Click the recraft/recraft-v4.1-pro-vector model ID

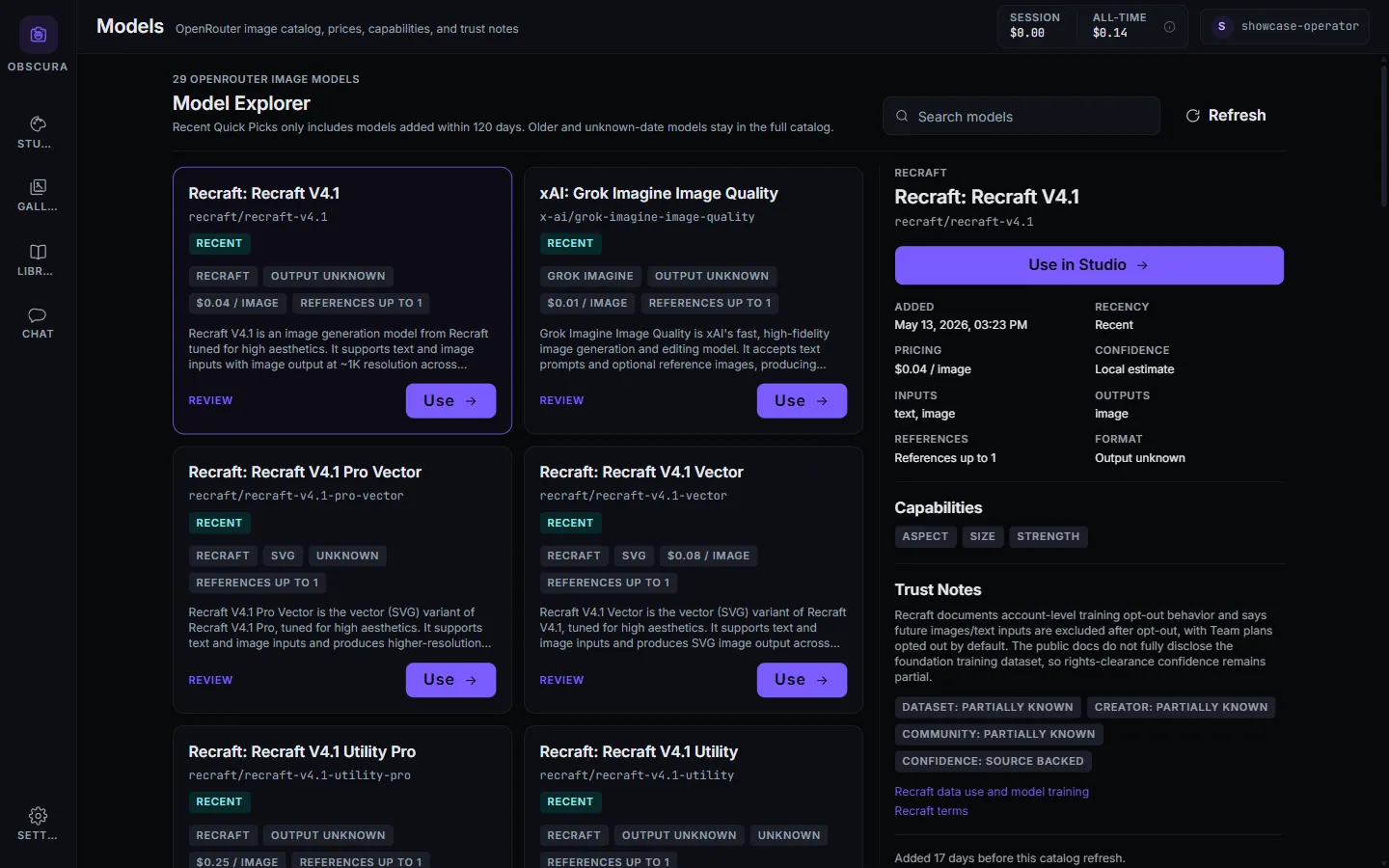tap(296, 496)
